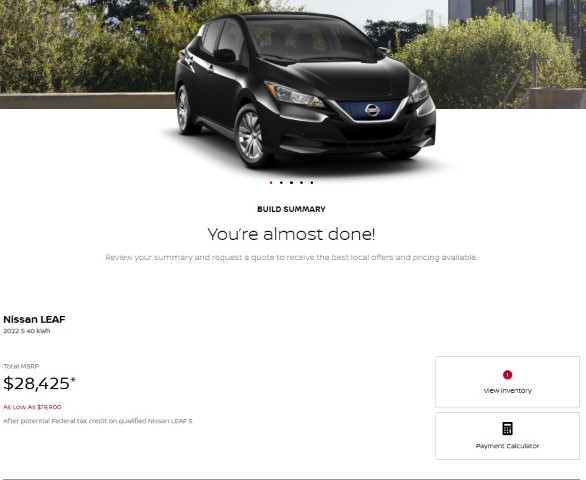Click the black Nissan LEAF car image
586x480 pixels.
[x=305, y=90]
